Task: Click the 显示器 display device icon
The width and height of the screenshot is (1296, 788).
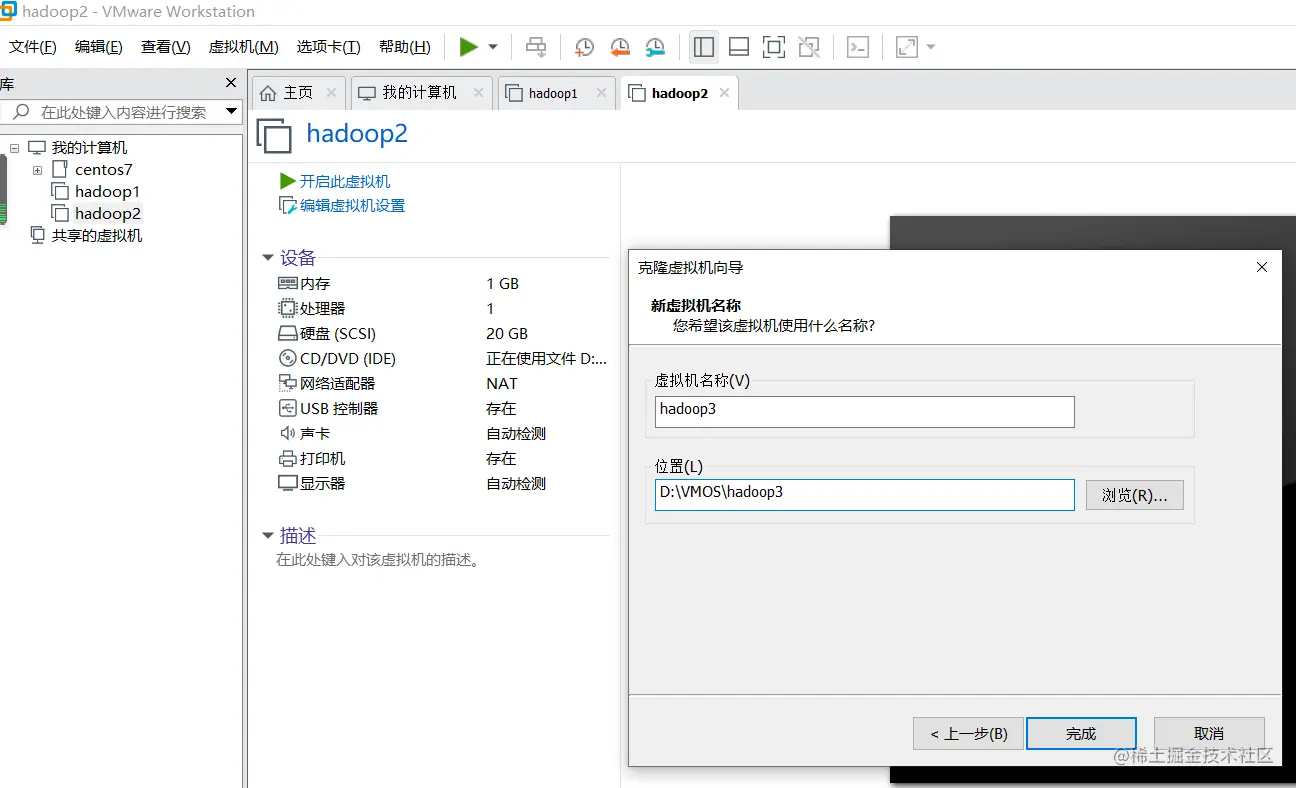Action: tap(288, 484)
